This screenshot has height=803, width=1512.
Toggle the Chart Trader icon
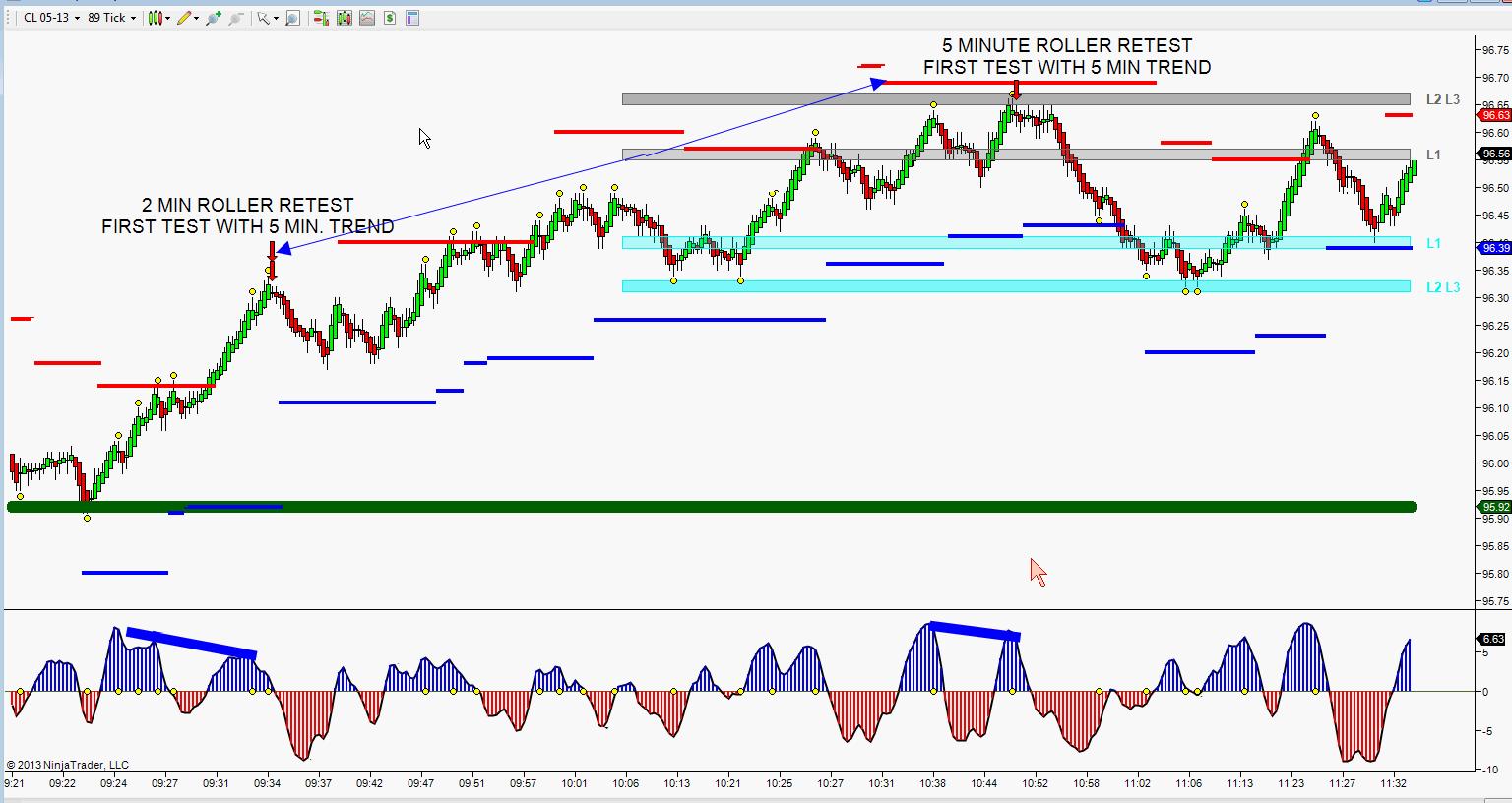click(x=320, y=18)
